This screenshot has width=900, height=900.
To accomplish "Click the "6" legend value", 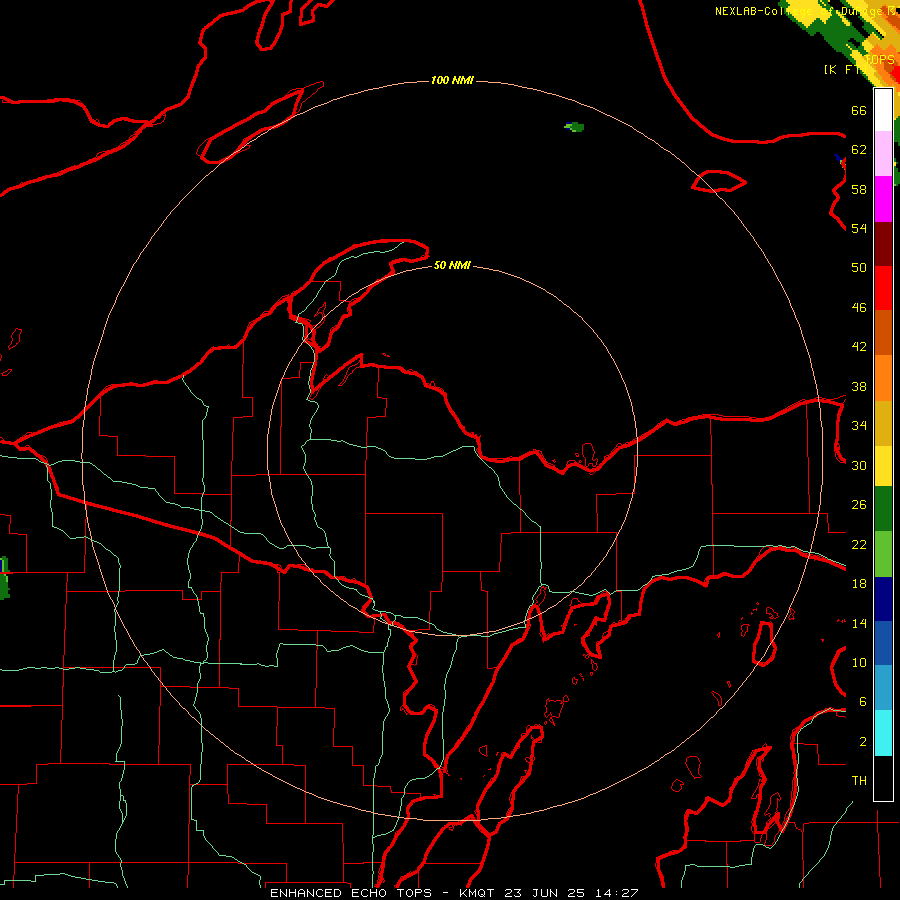I will coord(862,702).
